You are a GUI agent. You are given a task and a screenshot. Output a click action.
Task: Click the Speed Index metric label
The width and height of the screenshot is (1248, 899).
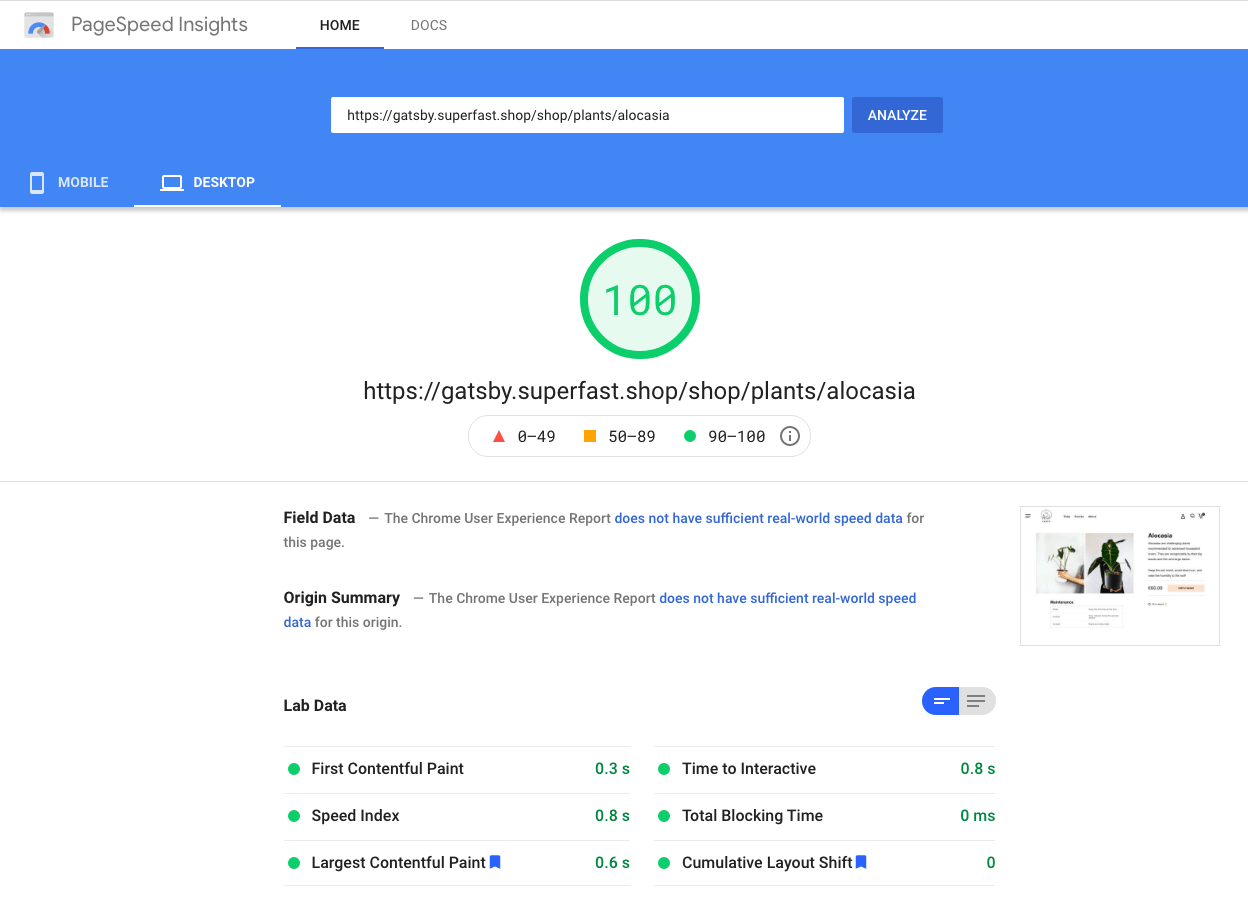coord(355,816)
